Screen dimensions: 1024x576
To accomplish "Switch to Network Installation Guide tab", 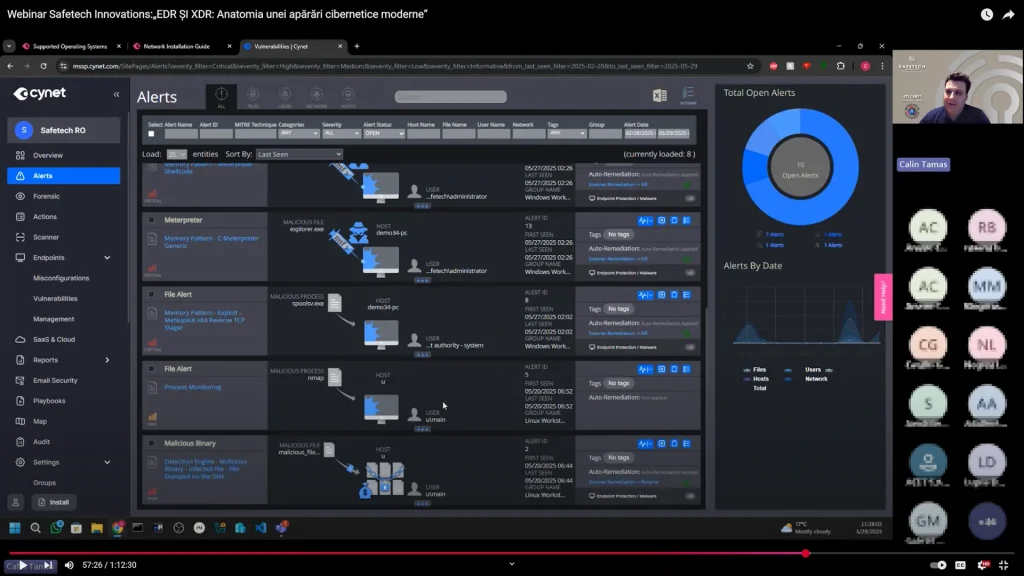I will coord(176,46).
